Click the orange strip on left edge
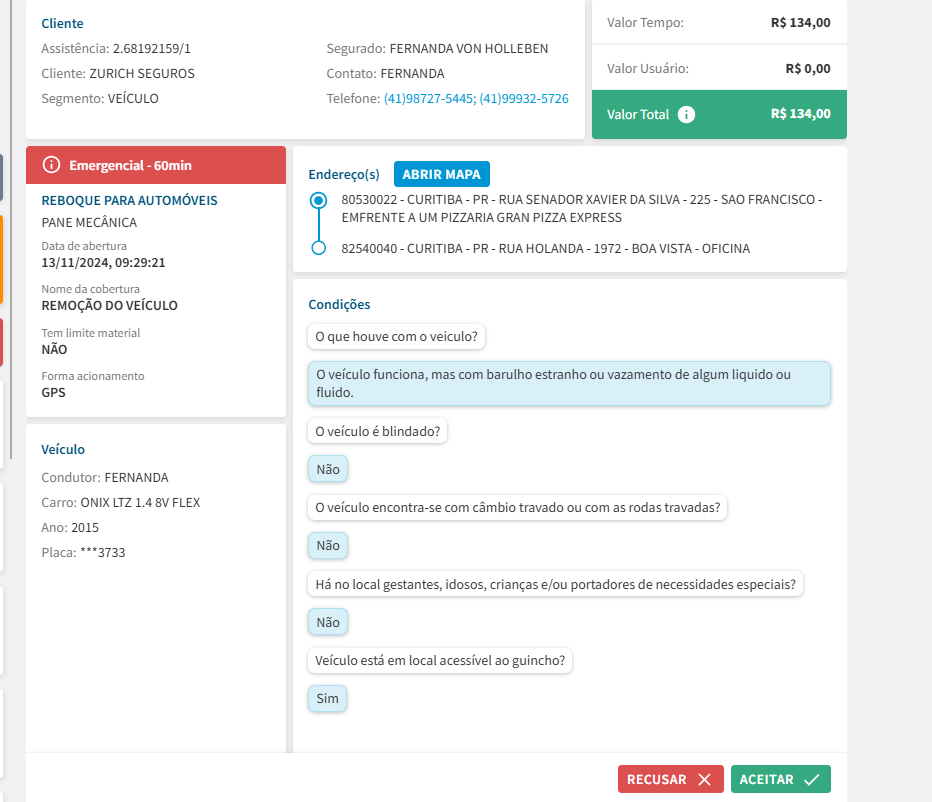The image size is (932, 802). [x=1, y=258]
